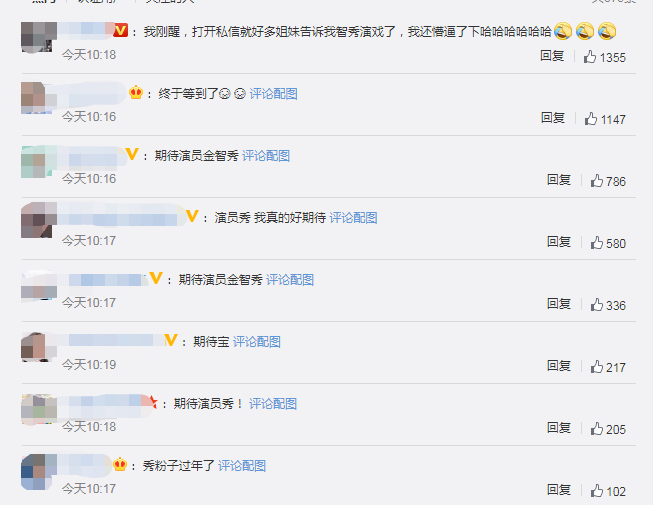Click 回复 on the 期待演员秀！ comment

click(x=559, y=428)
